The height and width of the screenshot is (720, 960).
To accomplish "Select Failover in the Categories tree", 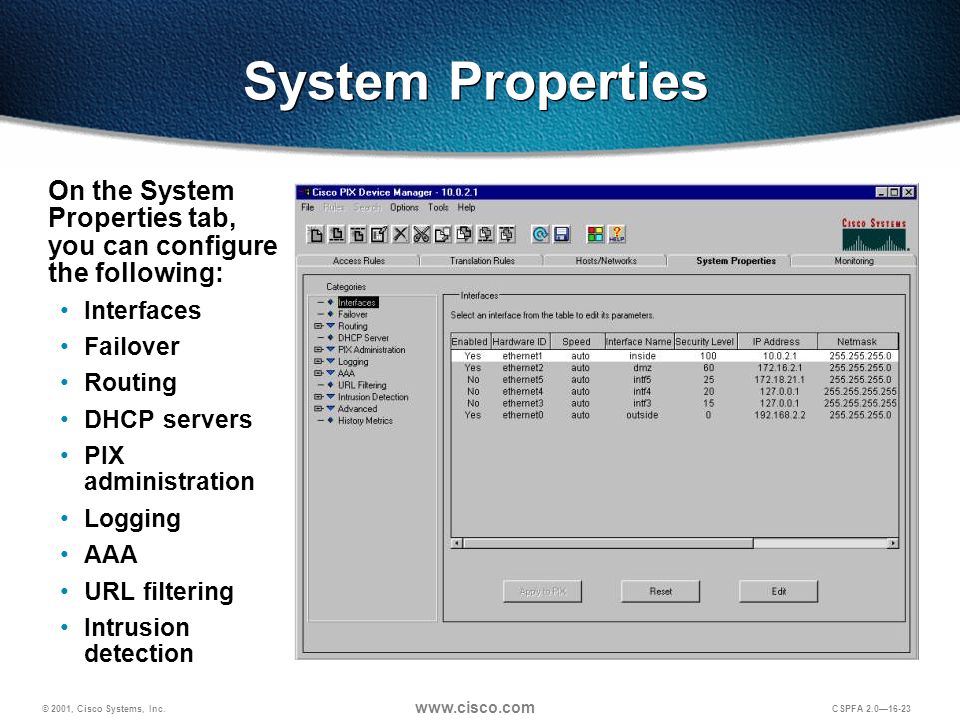I will point(353,314).
